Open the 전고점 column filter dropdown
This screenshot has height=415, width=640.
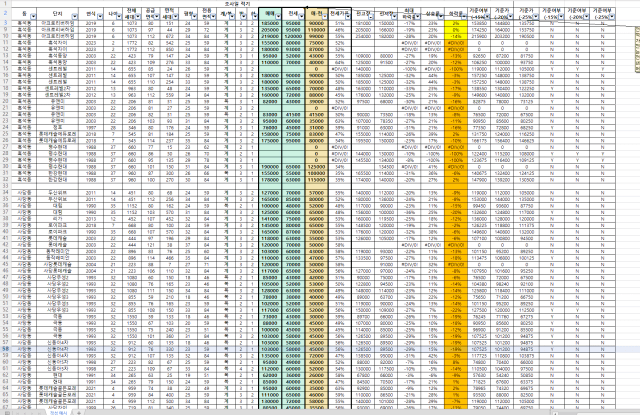pyautogui.click(x=371, y=16)
